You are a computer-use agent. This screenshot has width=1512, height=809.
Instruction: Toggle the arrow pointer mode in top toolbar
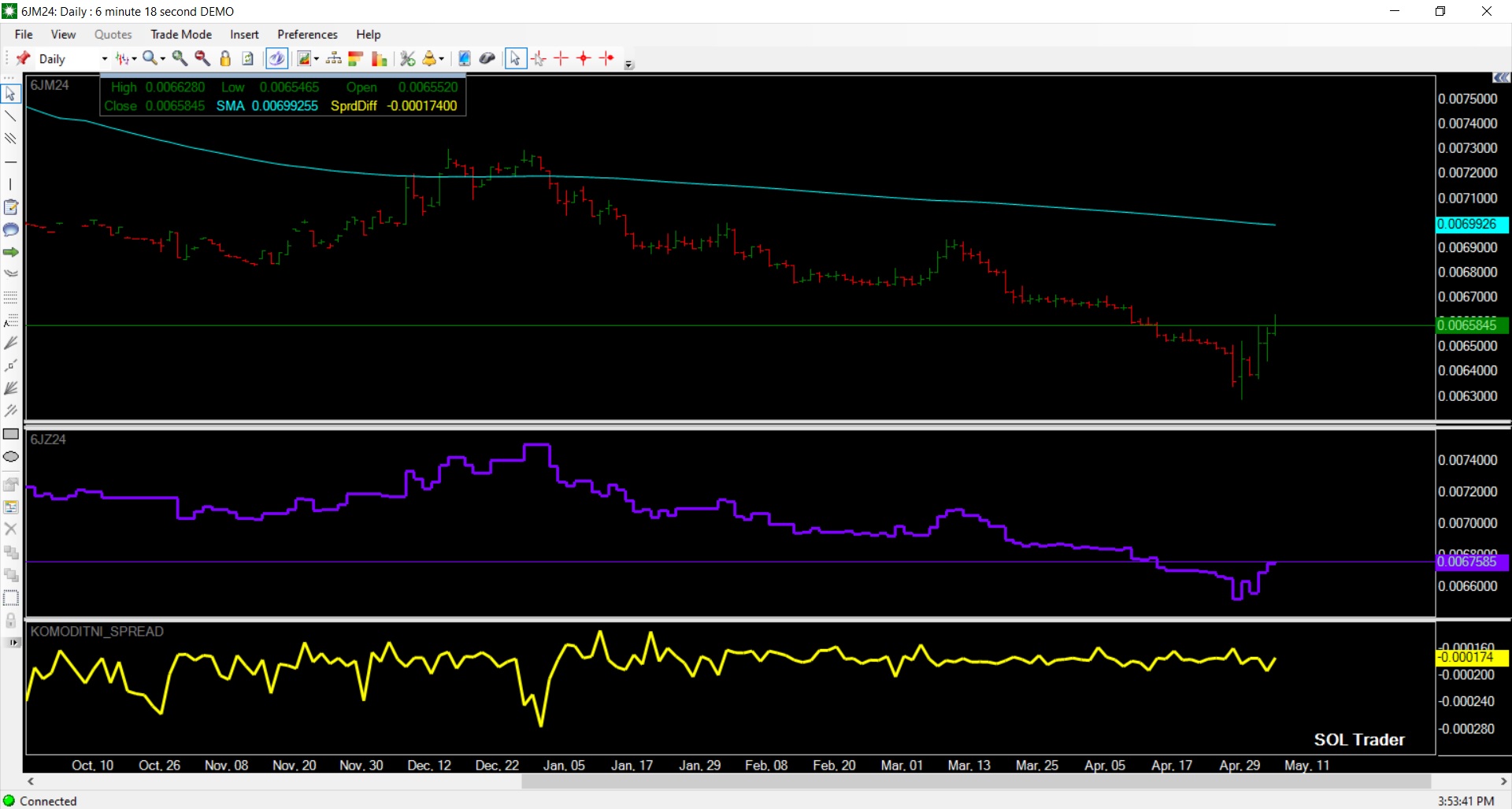pos(514,58)
